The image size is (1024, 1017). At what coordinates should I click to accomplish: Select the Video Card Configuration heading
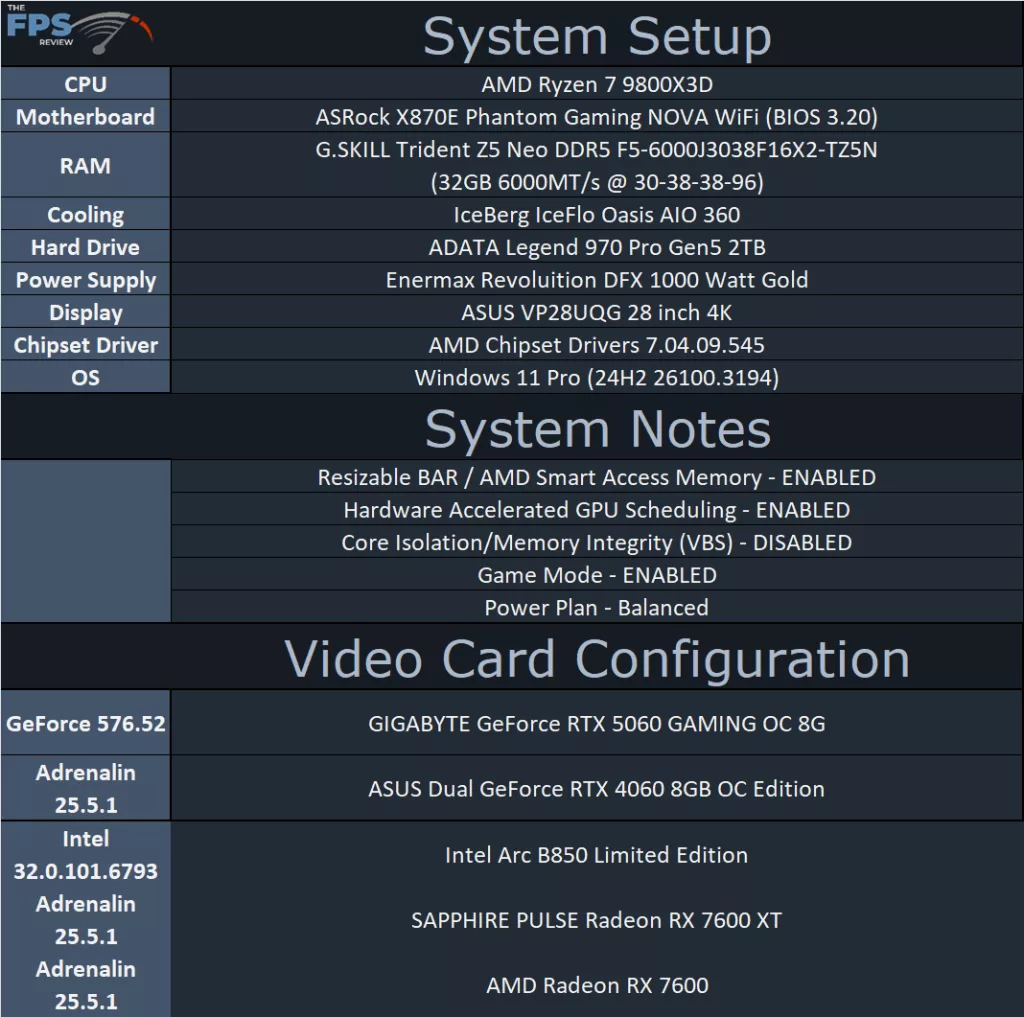597,660
